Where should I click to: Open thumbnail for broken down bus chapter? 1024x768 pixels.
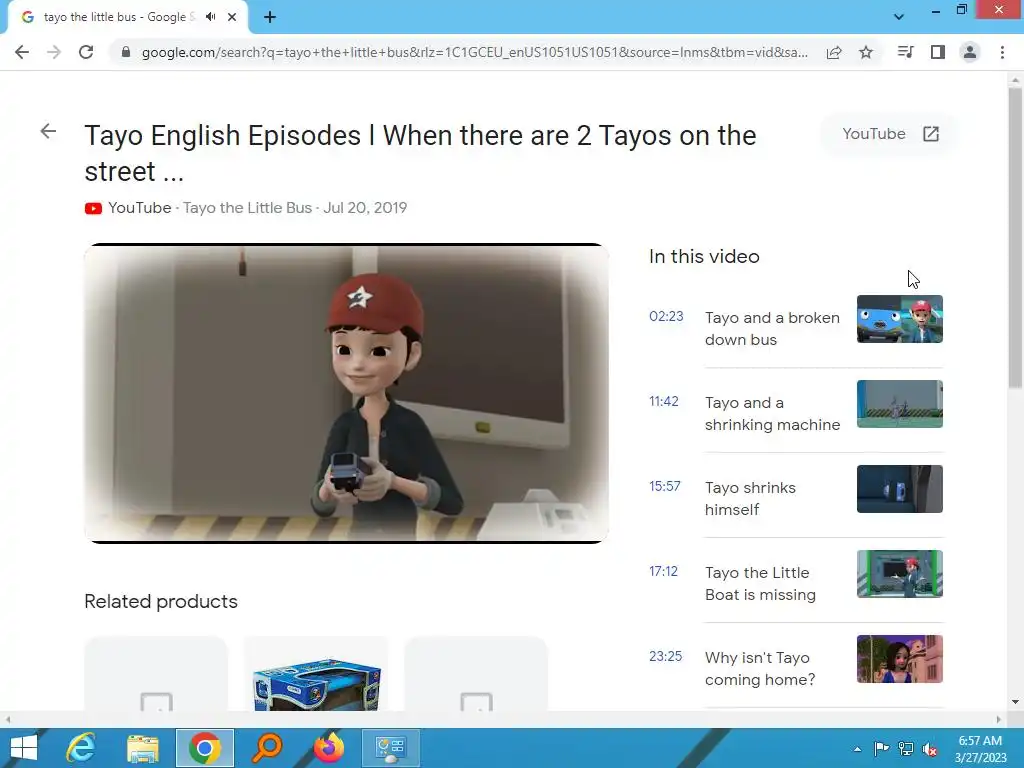900,319
